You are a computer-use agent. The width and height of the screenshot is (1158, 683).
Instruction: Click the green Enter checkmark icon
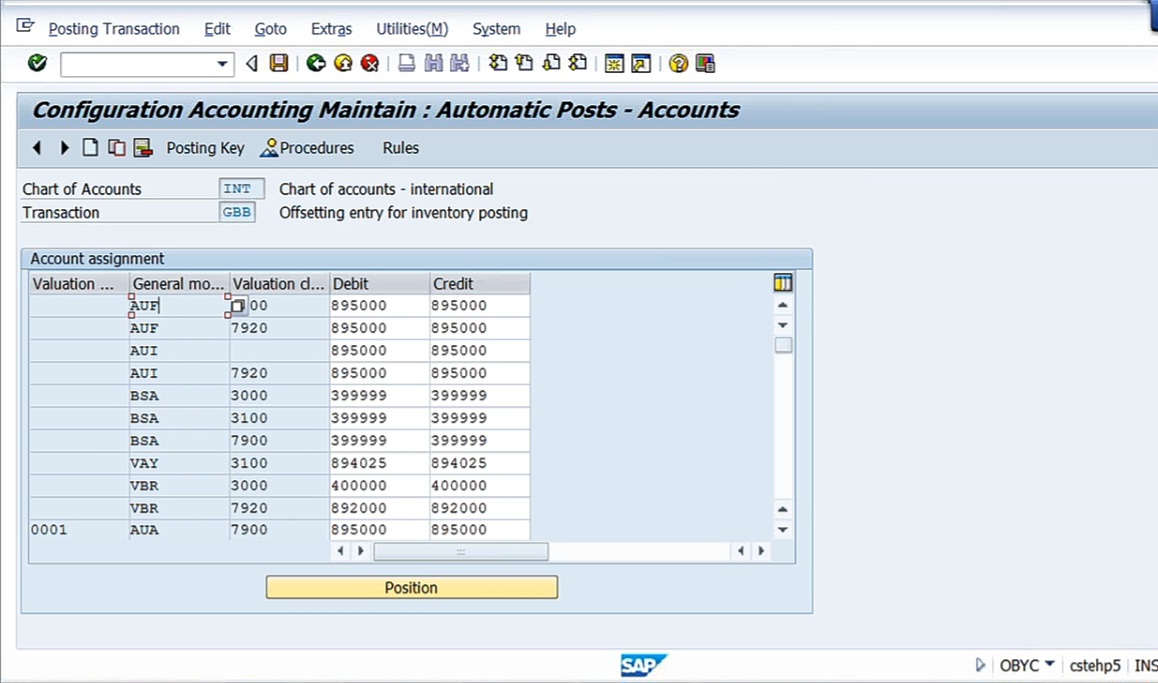point(37,64)
